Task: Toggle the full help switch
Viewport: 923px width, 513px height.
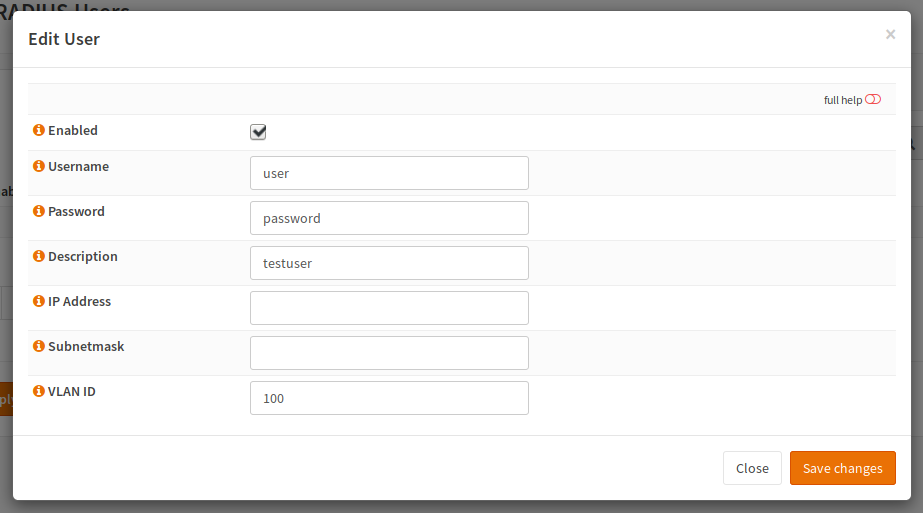Action: pyautogui.click(x=873, y=100)
